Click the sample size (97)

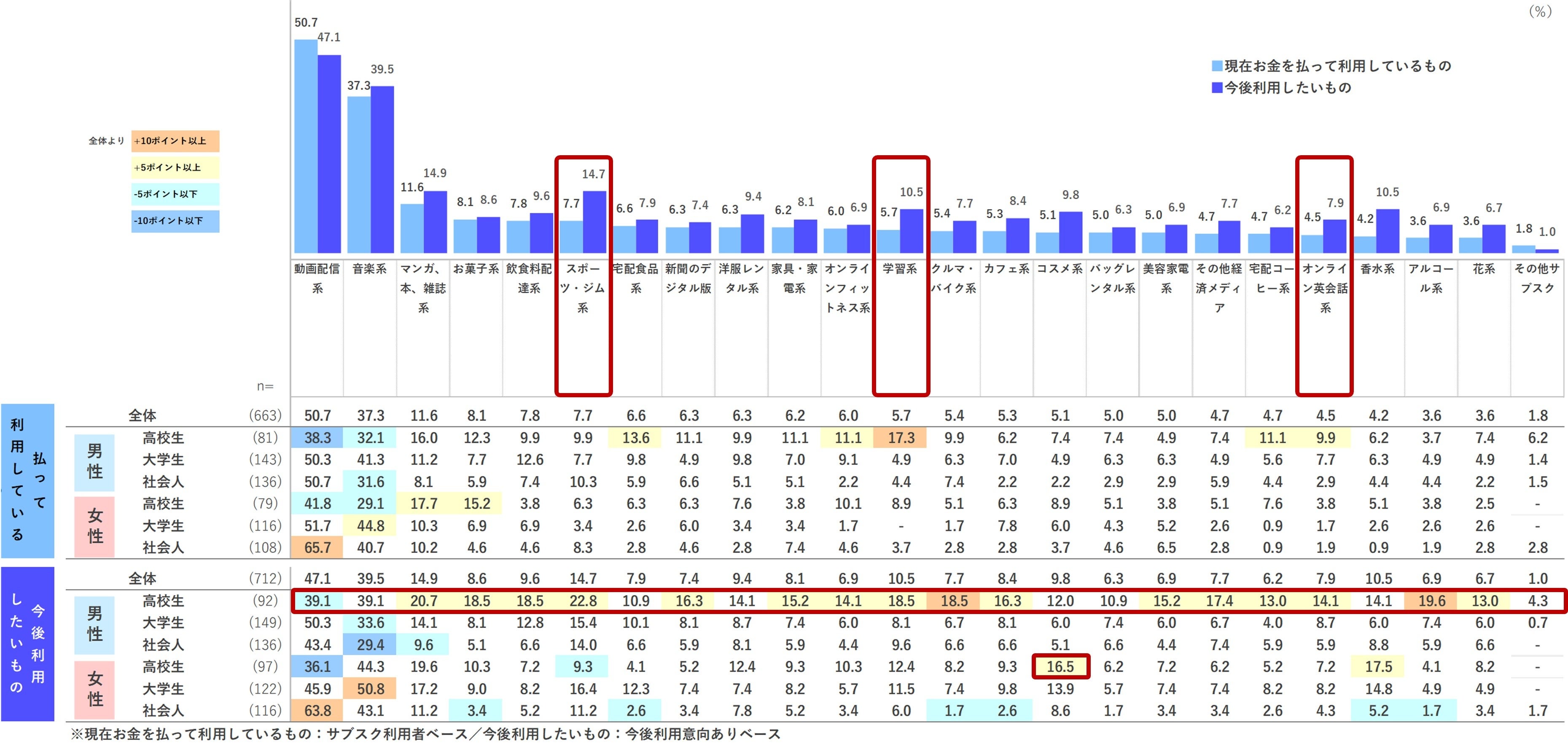coord(265,667)
